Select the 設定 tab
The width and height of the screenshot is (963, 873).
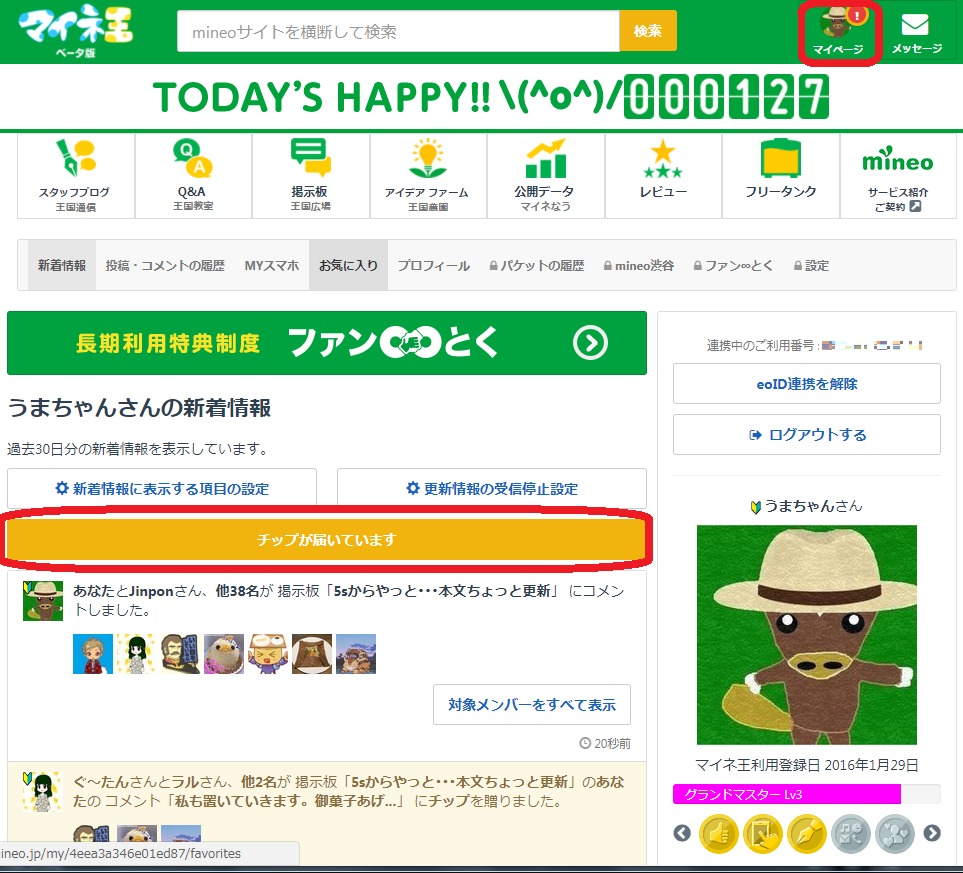(x=811, y=265)
